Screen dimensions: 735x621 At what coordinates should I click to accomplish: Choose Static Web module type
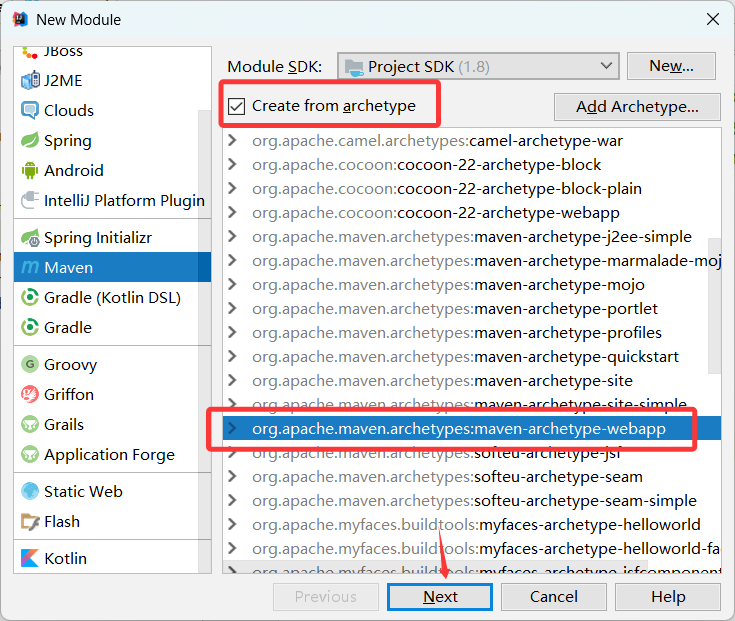click(112, 491)
